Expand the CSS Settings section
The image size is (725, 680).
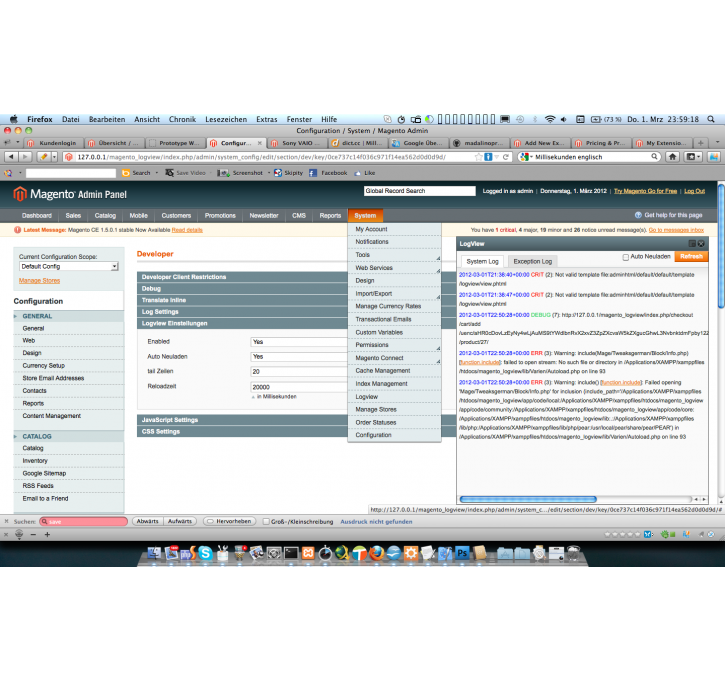click(242, 431)
